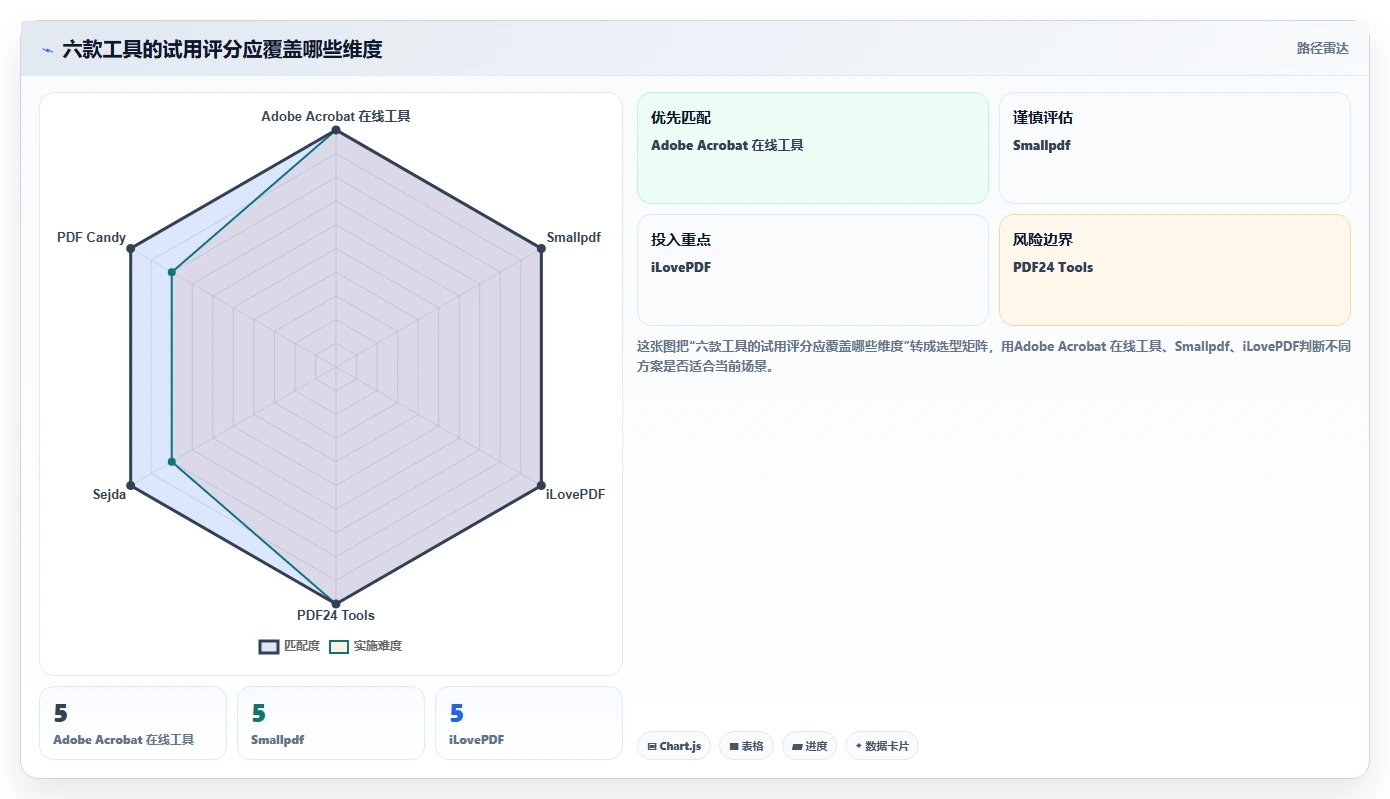This screenshot has height=799, width=1390.
Task: Click Smallpdf text in 谨慎评估 card
Action: [x=1042, y=145]
